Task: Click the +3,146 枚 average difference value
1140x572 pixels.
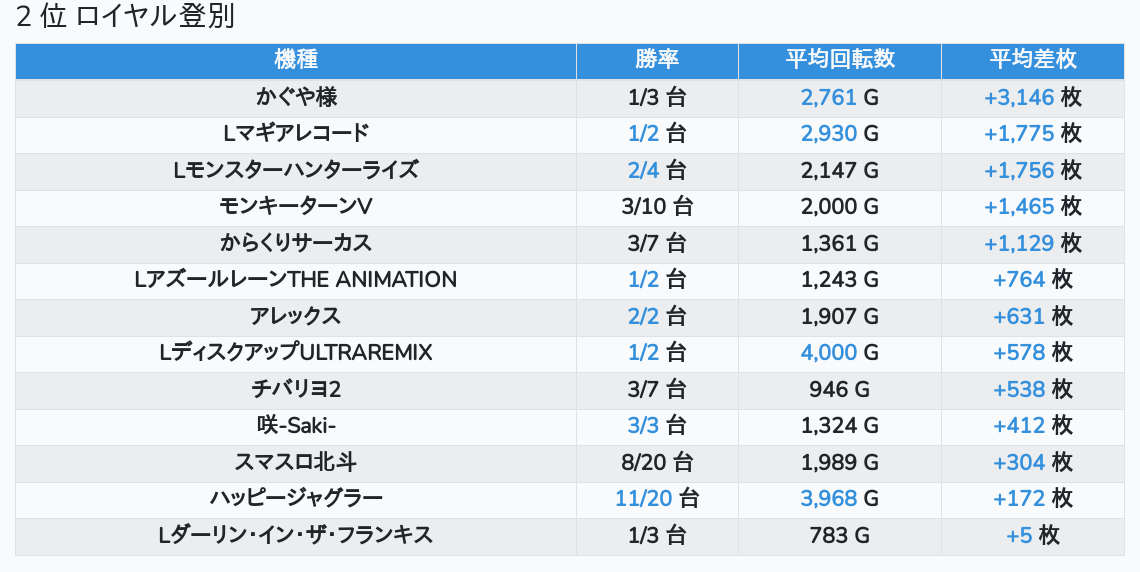Action: (x=1033, y=97)
